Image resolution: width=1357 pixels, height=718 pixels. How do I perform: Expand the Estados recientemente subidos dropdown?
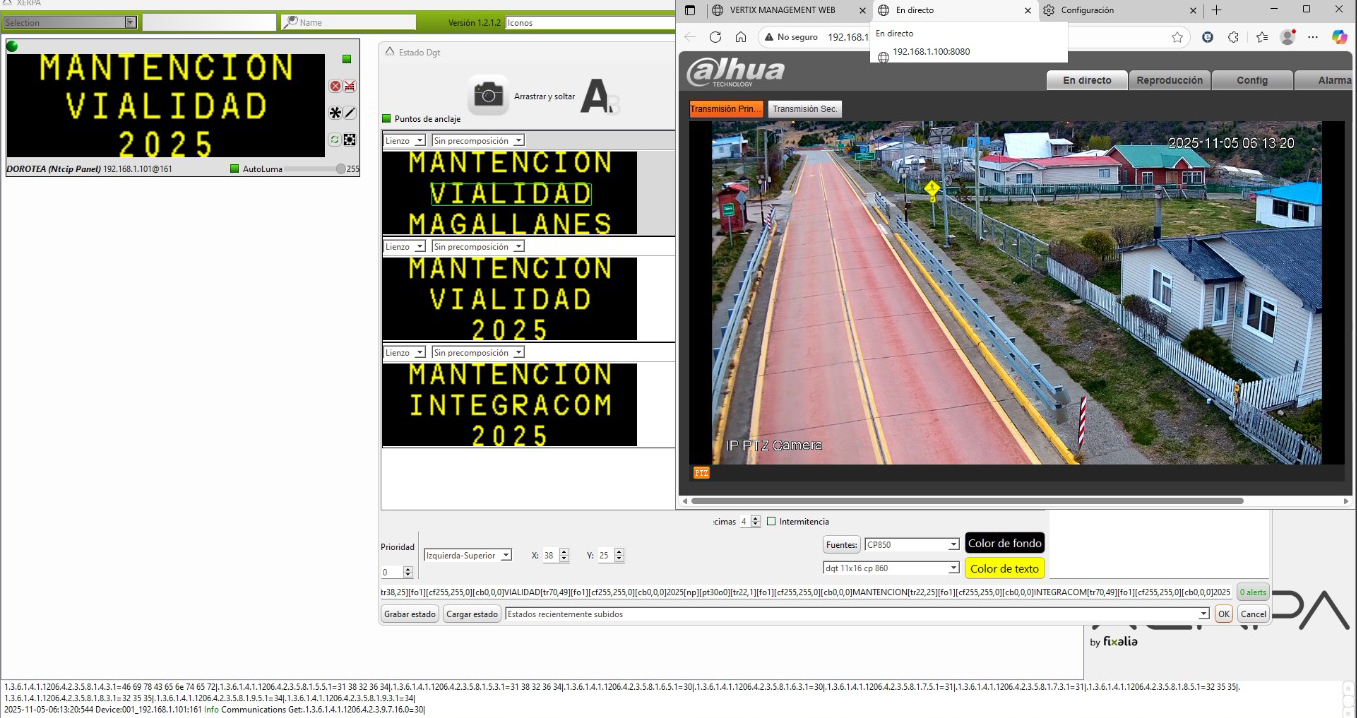[x=1204, y=614]
